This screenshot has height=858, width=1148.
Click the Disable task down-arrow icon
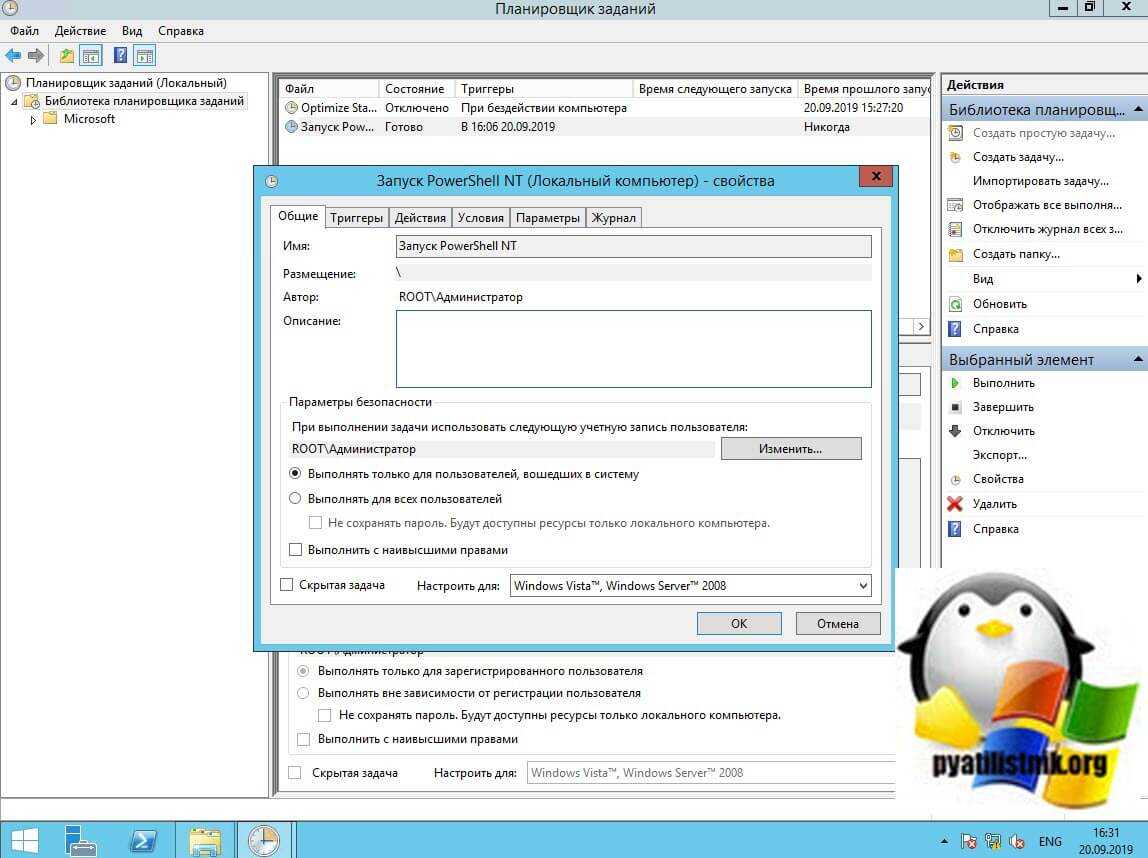click(955, 431)
